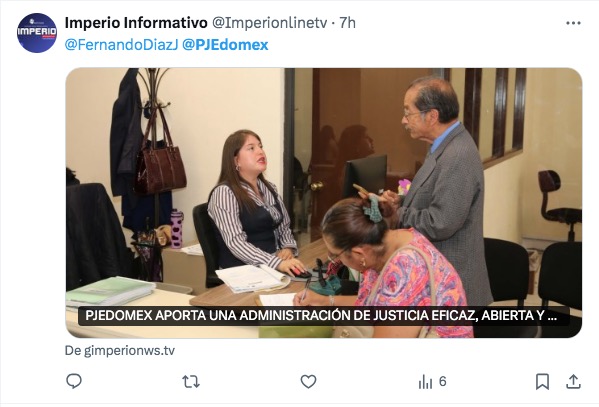
Task: Open the tweet via 7h timestamp
Action: click(348, 23)
